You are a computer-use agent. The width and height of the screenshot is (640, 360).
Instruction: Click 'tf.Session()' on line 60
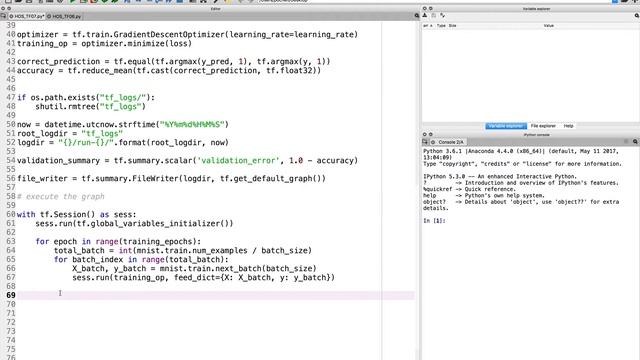coord(67,215)
